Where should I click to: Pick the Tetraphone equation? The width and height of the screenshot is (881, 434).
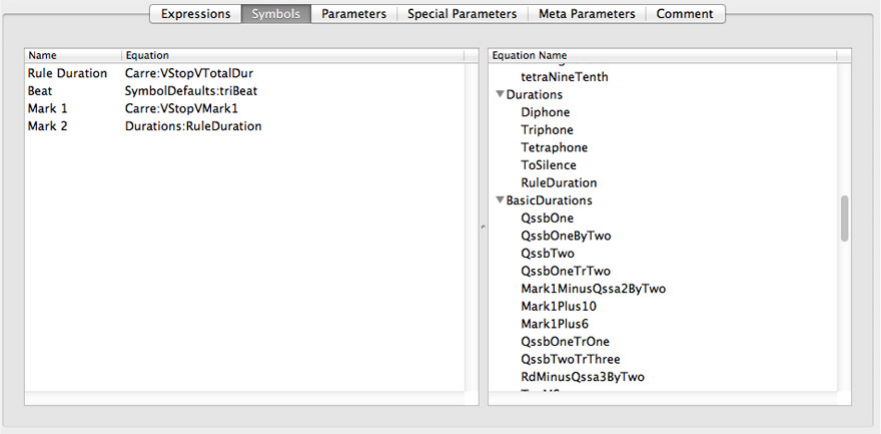(554, 148)
